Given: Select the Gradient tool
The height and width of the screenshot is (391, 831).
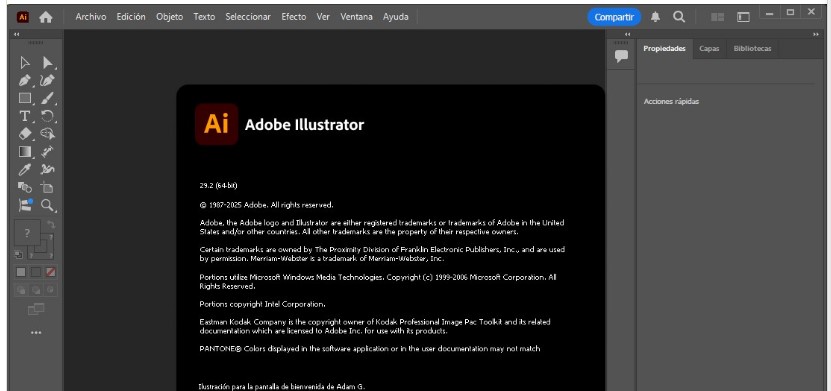Looking at the screenshot, I should click(25, 152).
